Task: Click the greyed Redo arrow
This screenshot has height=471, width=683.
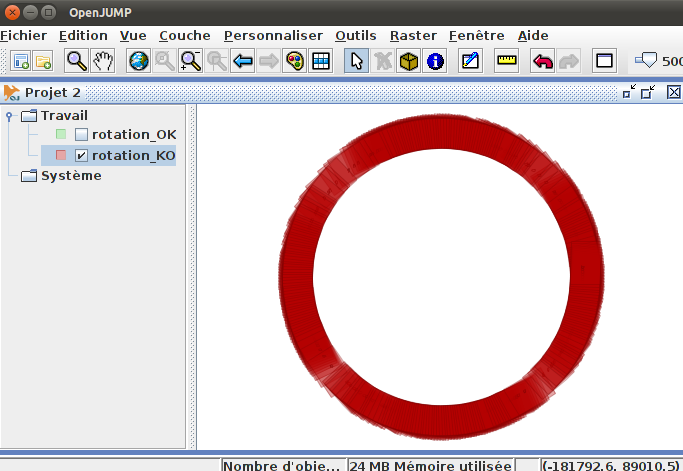Action: click(x=568, y=61)
